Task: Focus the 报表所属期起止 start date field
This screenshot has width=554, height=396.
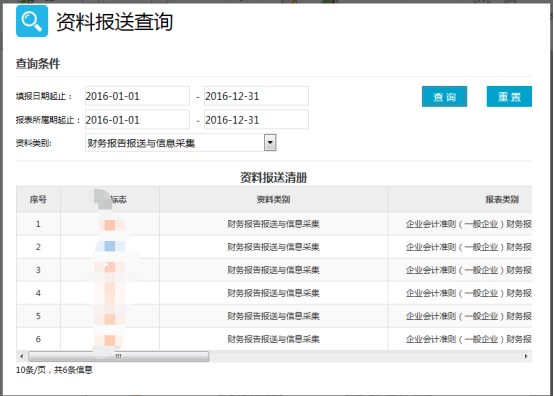Action: pos(137,120)
